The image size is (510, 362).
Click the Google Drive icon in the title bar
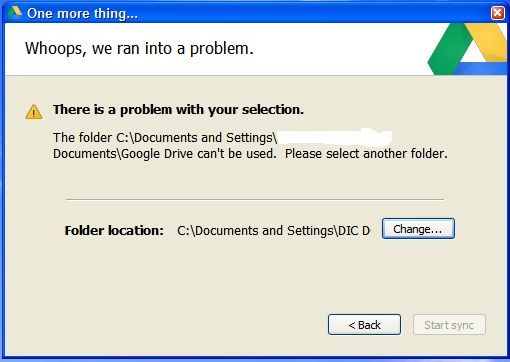click(x=15, y=12)
